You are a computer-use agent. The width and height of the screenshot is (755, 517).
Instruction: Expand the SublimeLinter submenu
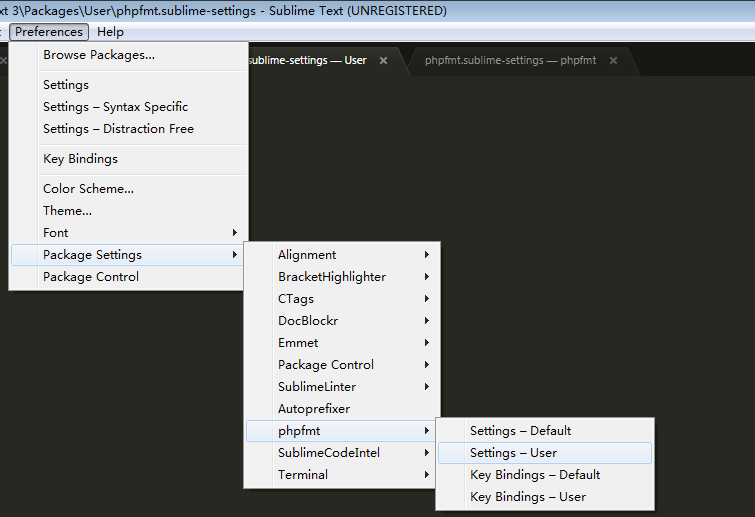(317, 387)
